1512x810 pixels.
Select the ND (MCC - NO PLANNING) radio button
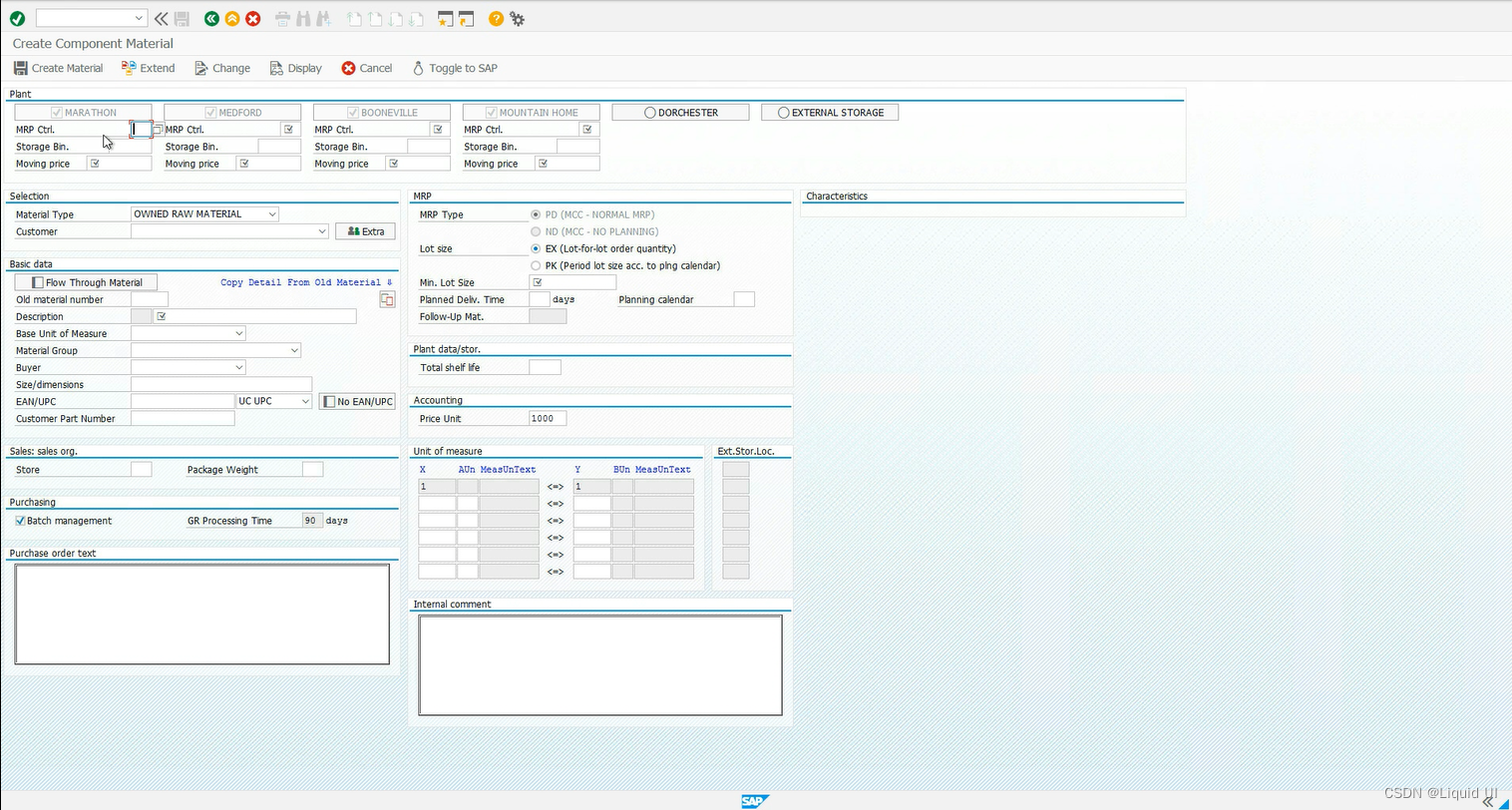click(x=536, y=231)
